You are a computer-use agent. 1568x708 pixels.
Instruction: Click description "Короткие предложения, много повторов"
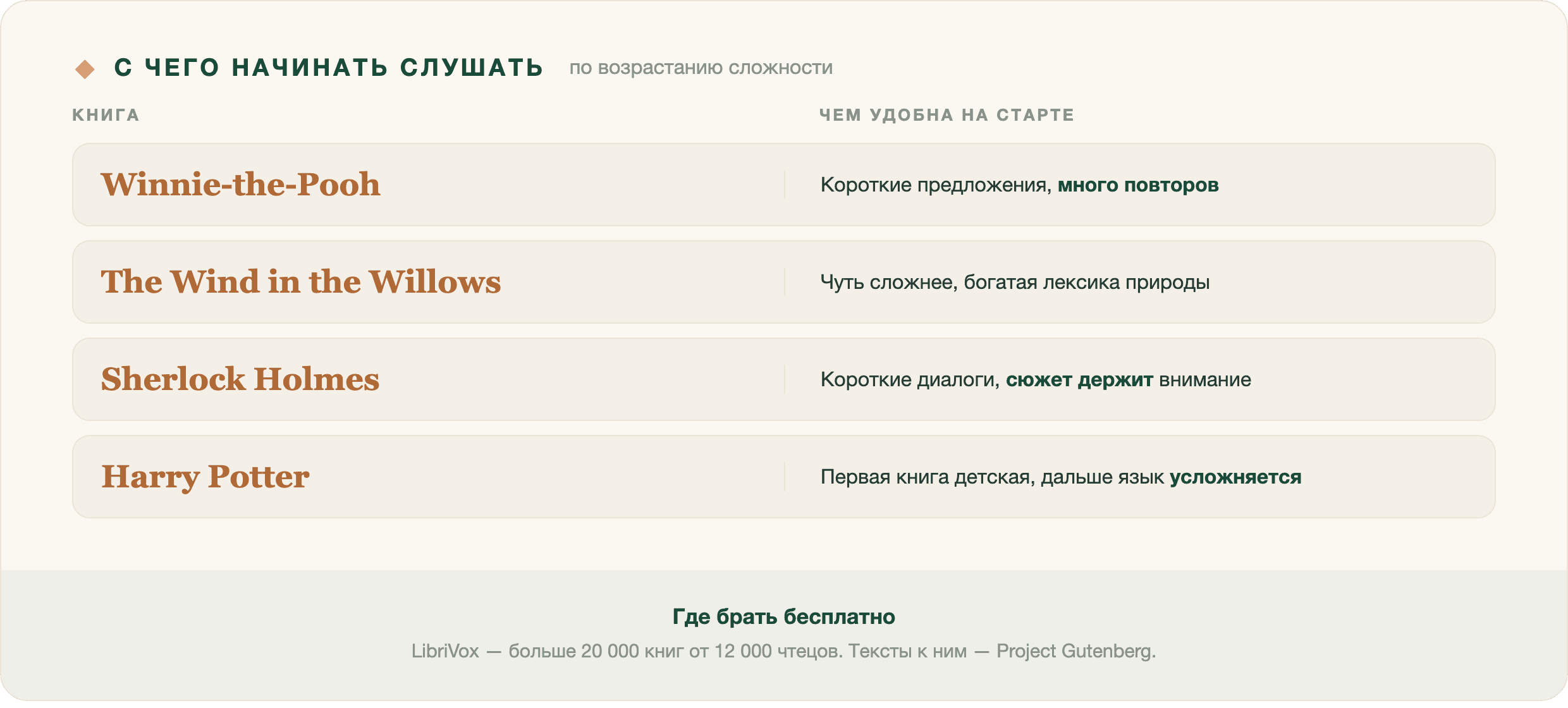pos(1019,185)
